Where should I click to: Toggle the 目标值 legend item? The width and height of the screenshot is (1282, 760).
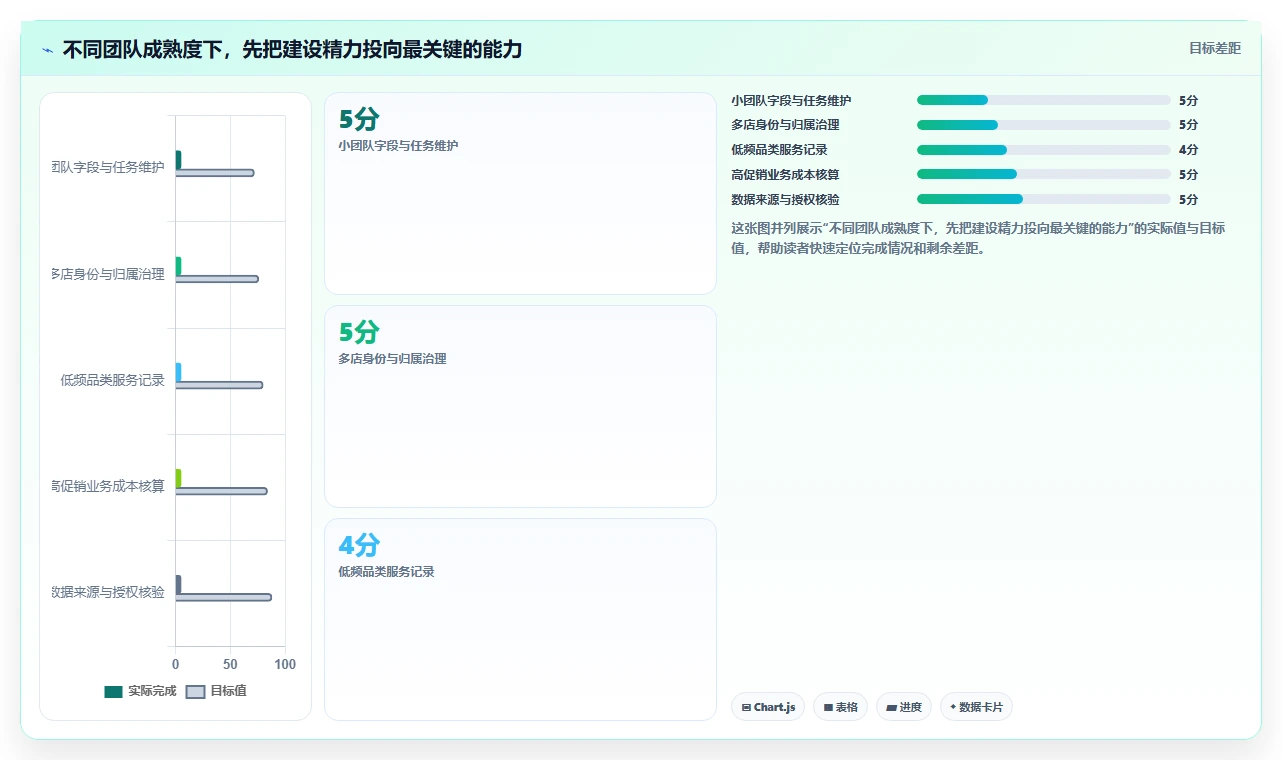pos(217,691)
